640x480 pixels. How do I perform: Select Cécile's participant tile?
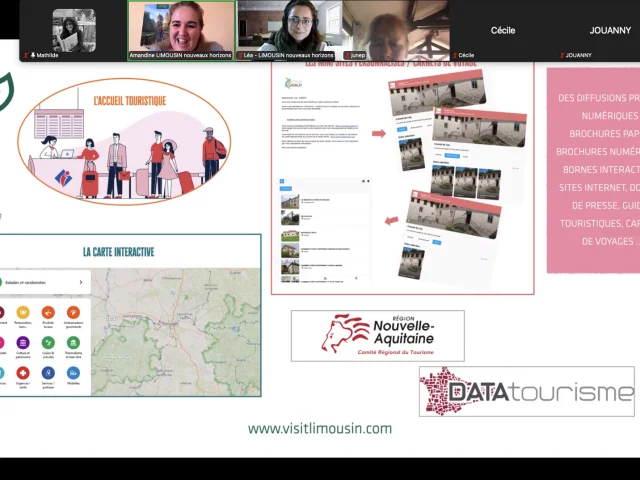tap(503, 31)
